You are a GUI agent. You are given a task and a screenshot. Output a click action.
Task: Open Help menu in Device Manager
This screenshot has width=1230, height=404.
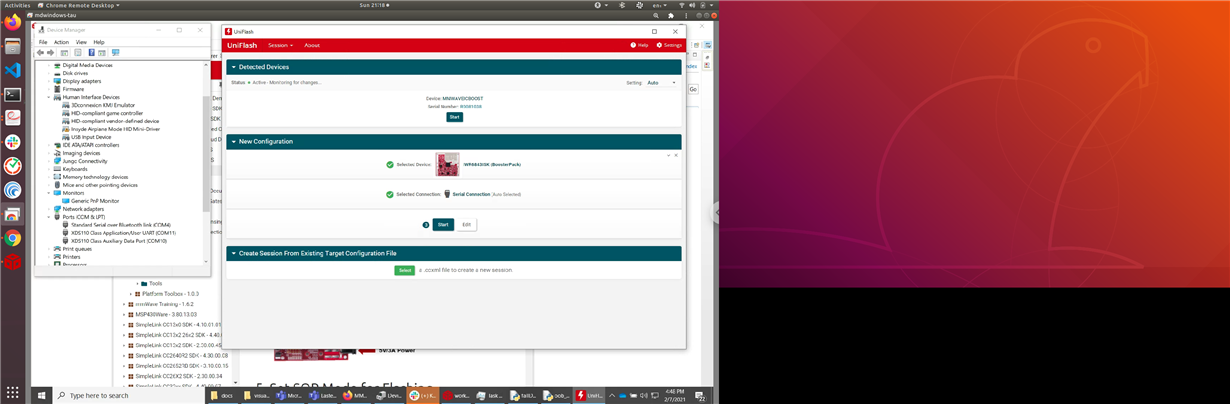pyautogui.click(x=99, y=42)
